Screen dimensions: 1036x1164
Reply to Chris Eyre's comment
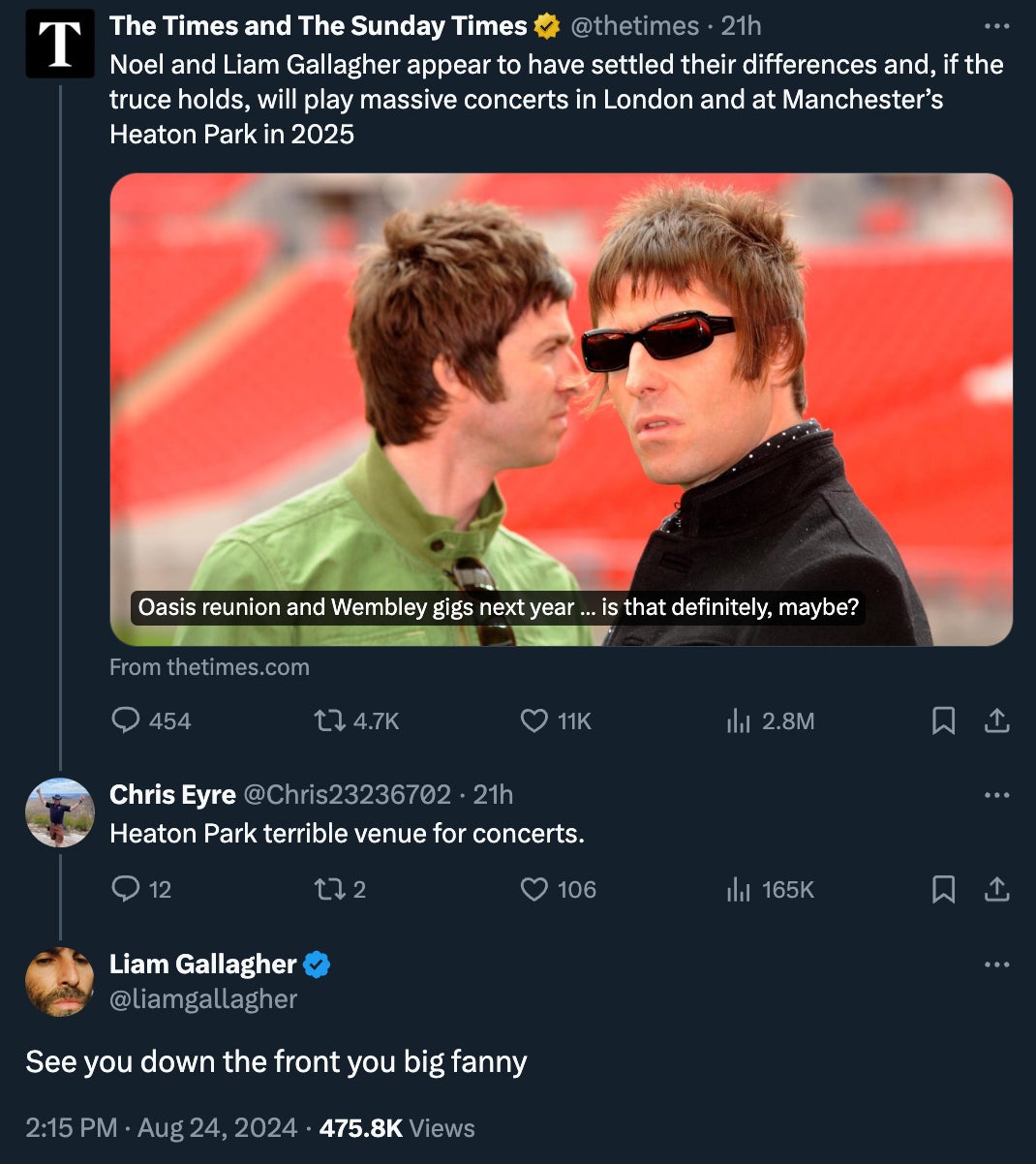point(127,889)
